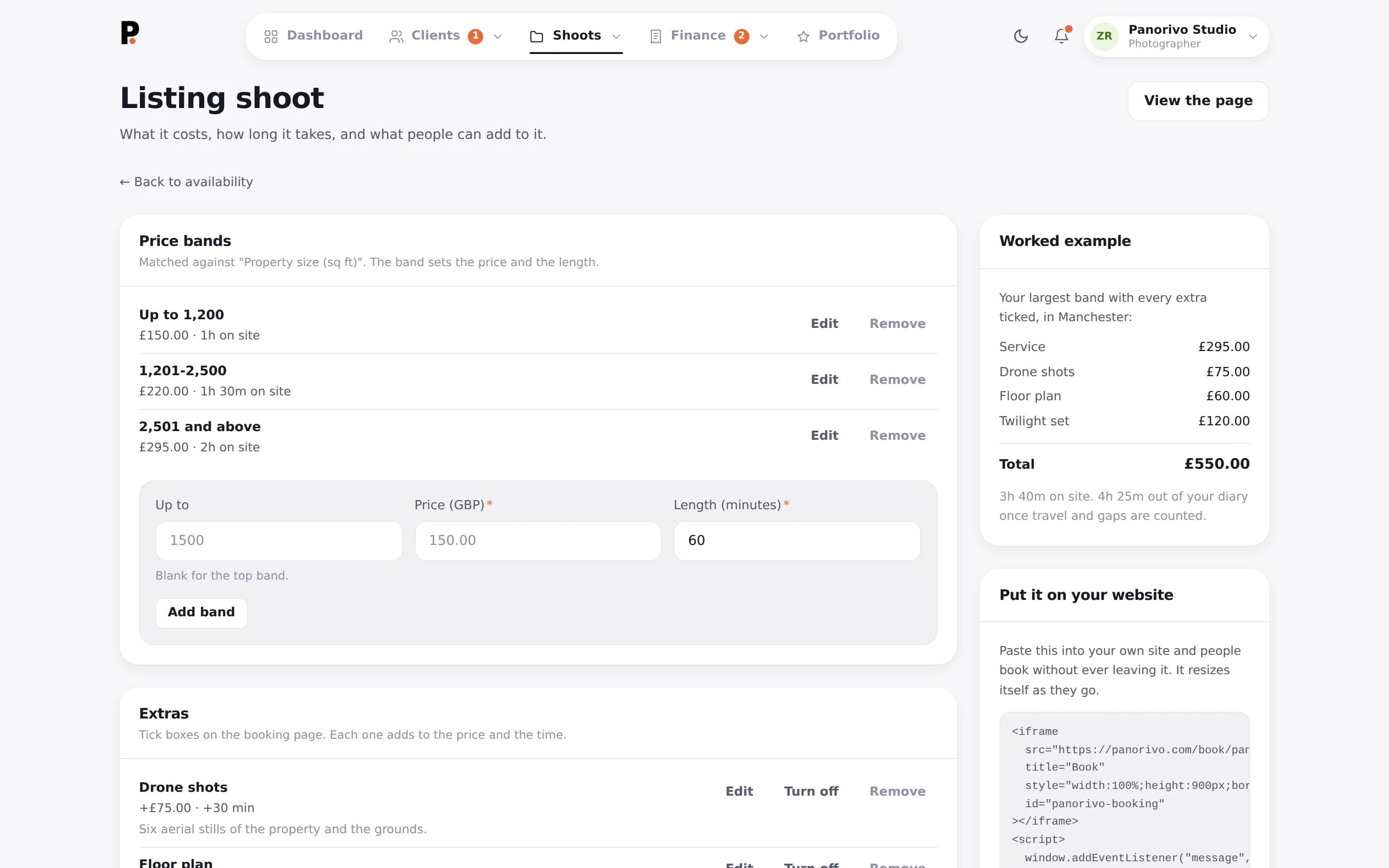Focus the Length (minutes) input field
Image resolution: width=1389 pixels, height=868 pixels.
point(797,541)
